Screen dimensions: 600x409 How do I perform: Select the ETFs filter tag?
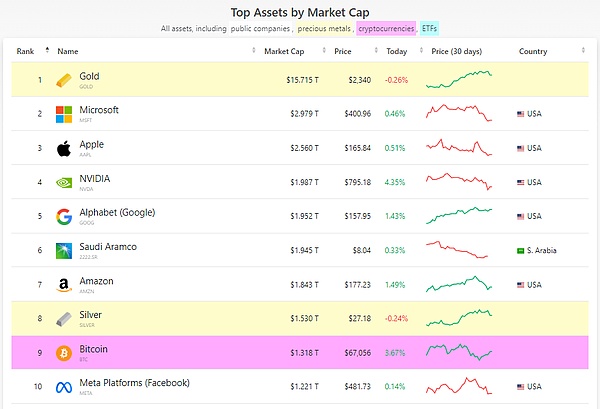click(430, 29)
